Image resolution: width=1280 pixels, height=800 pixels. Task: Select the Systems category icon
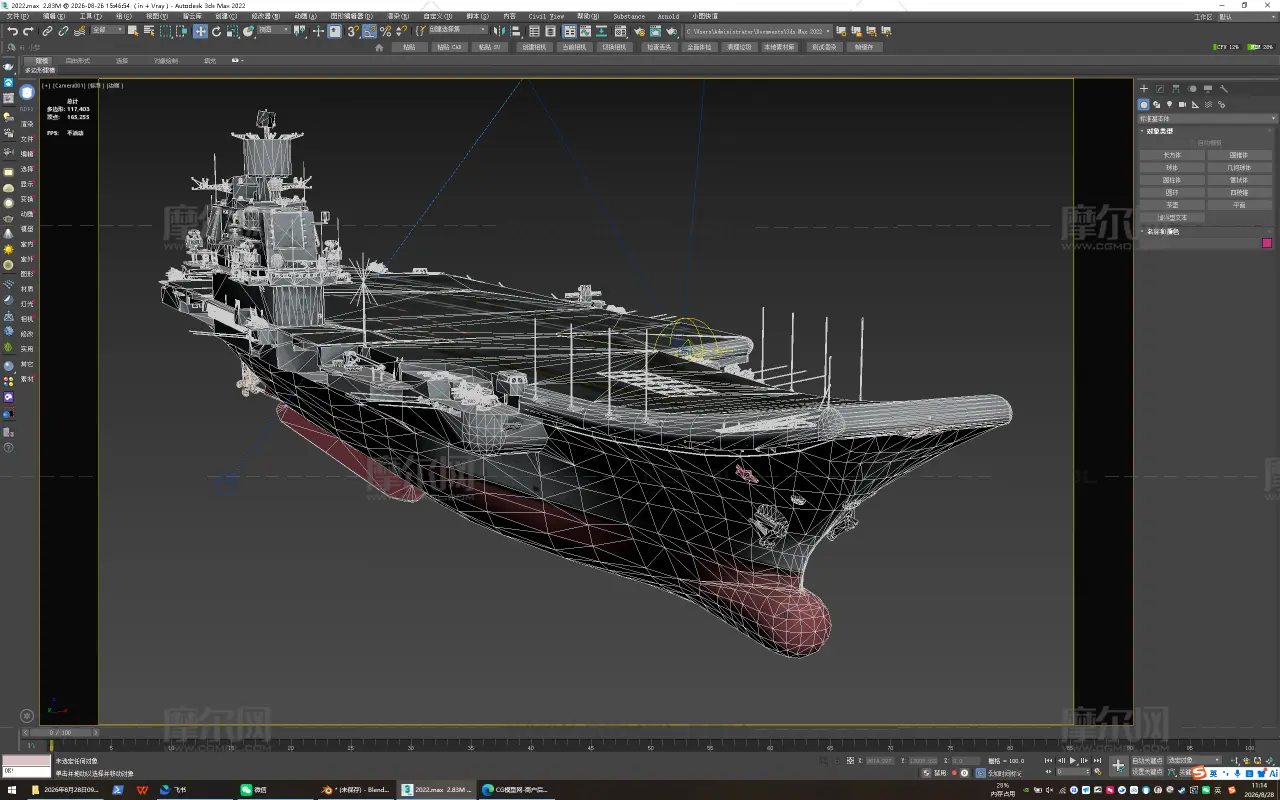(1222, 104)
